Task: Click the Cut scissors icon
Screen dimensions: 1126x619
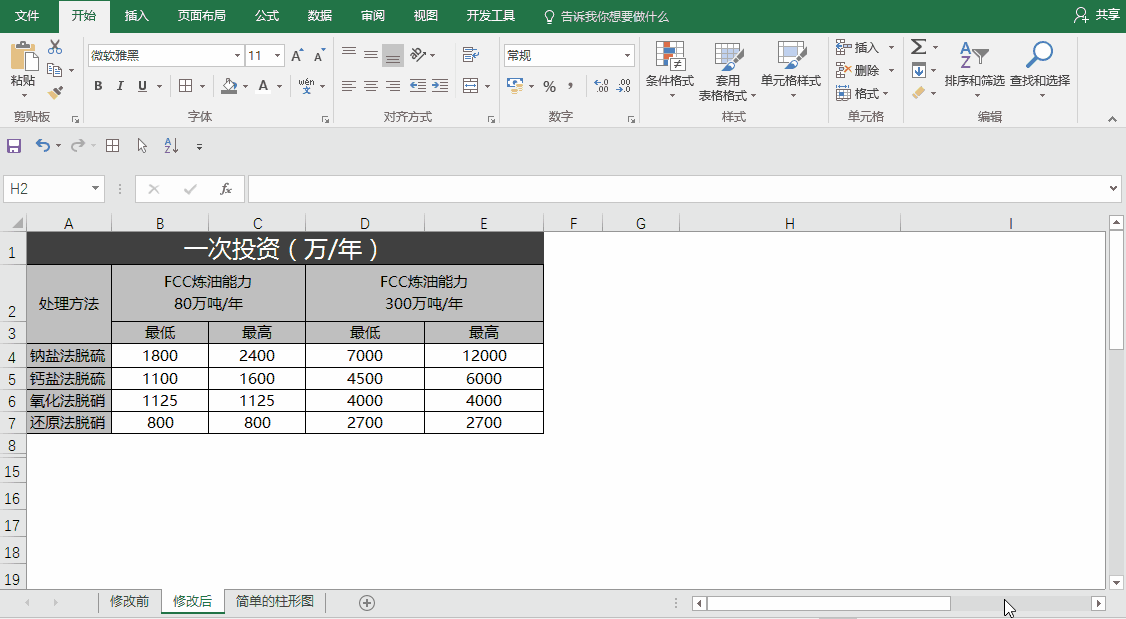Action: coord(55,47)
